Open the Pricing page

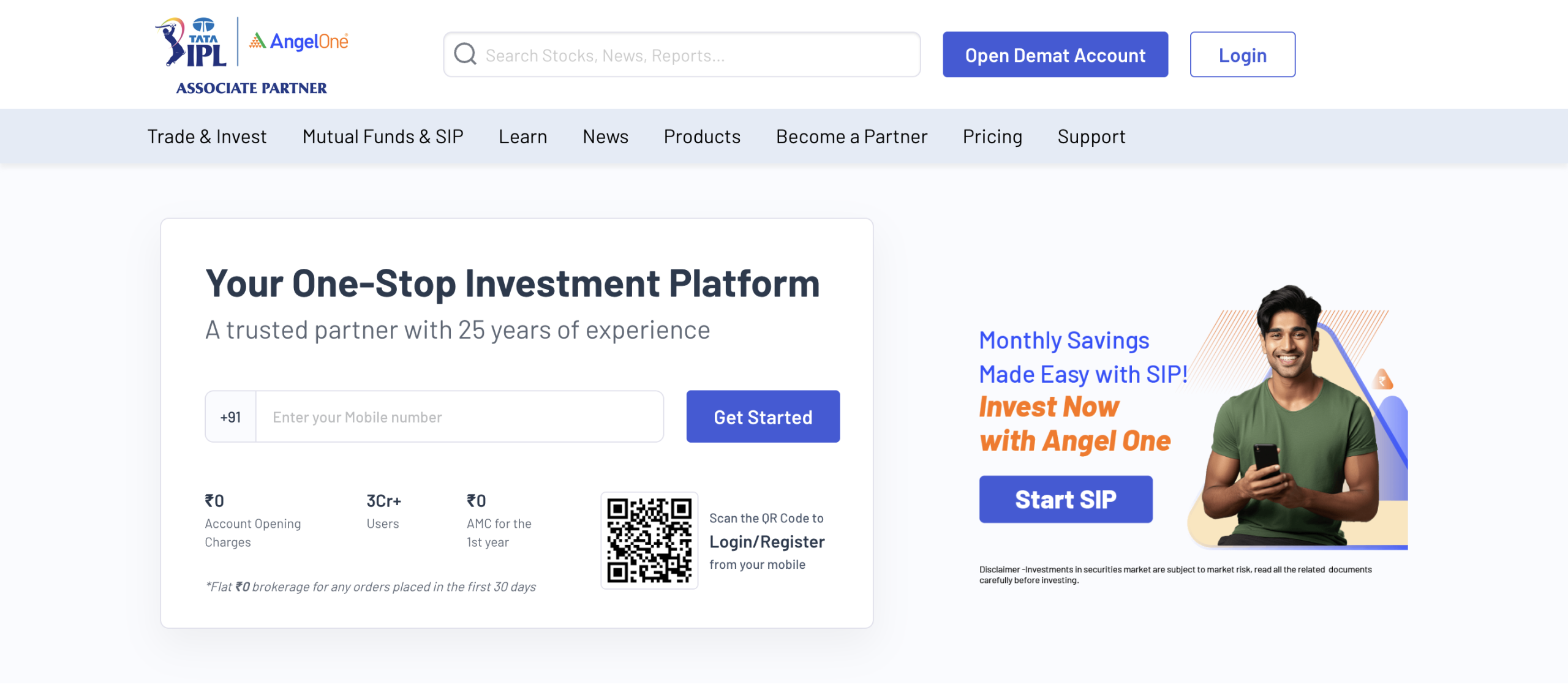[x=993, y=137]
